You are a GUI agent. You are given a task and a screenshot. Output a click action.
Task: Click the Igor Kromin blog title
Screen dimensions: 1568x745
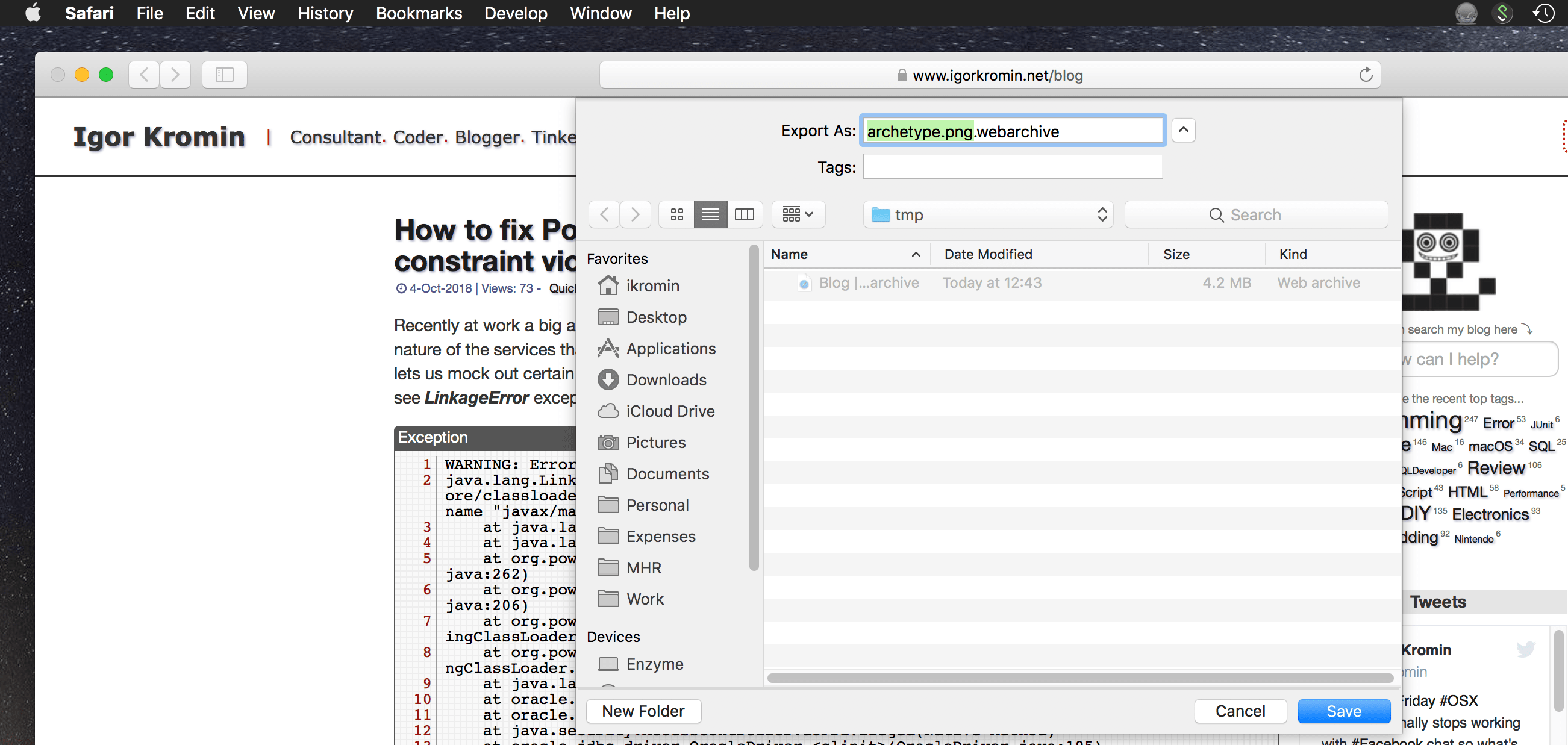point(159,136)
